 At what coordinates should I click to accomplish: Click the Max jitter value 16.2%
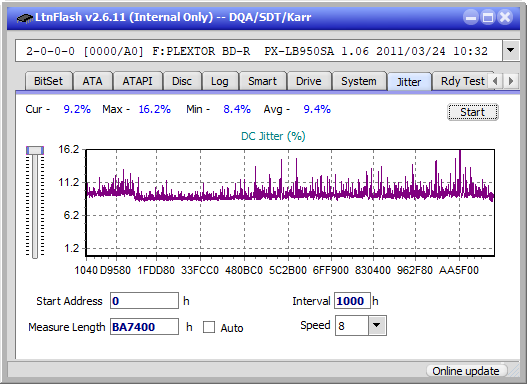click(x=155, y=109)
